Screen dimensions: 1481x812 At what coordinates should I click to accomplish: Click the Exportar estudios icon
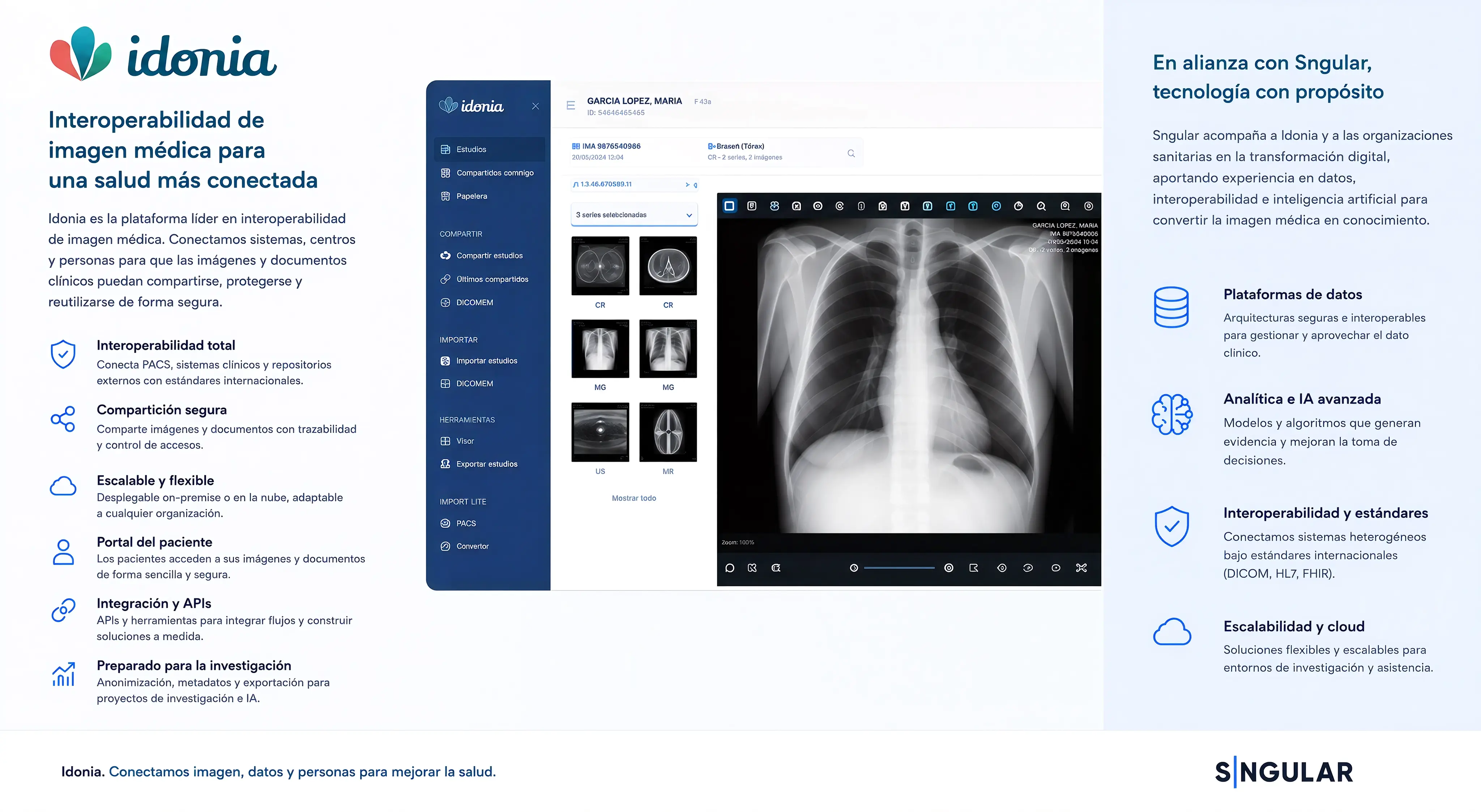point(445,464)
